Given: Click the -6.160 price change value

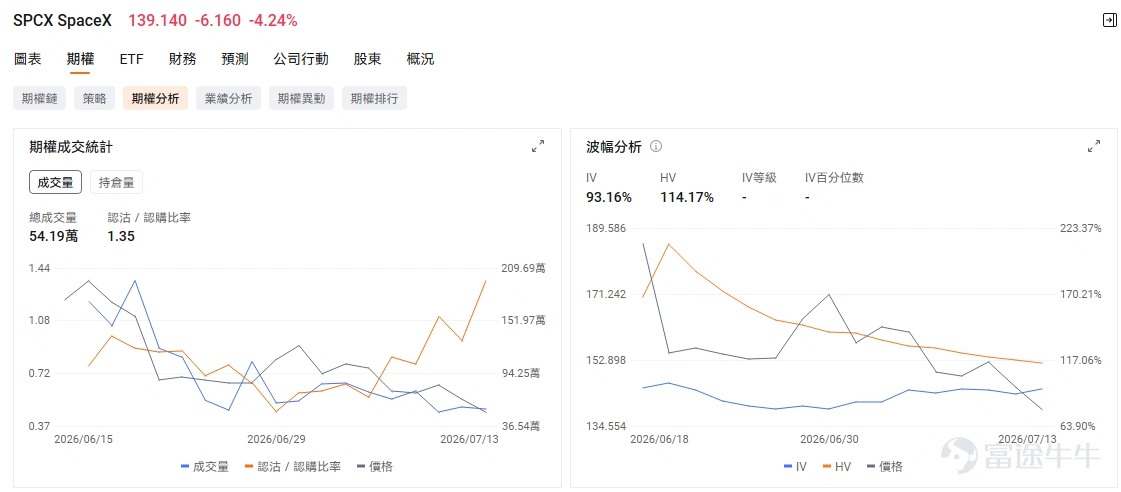Looking at the screenshot, I should click(x=217, y=21).
